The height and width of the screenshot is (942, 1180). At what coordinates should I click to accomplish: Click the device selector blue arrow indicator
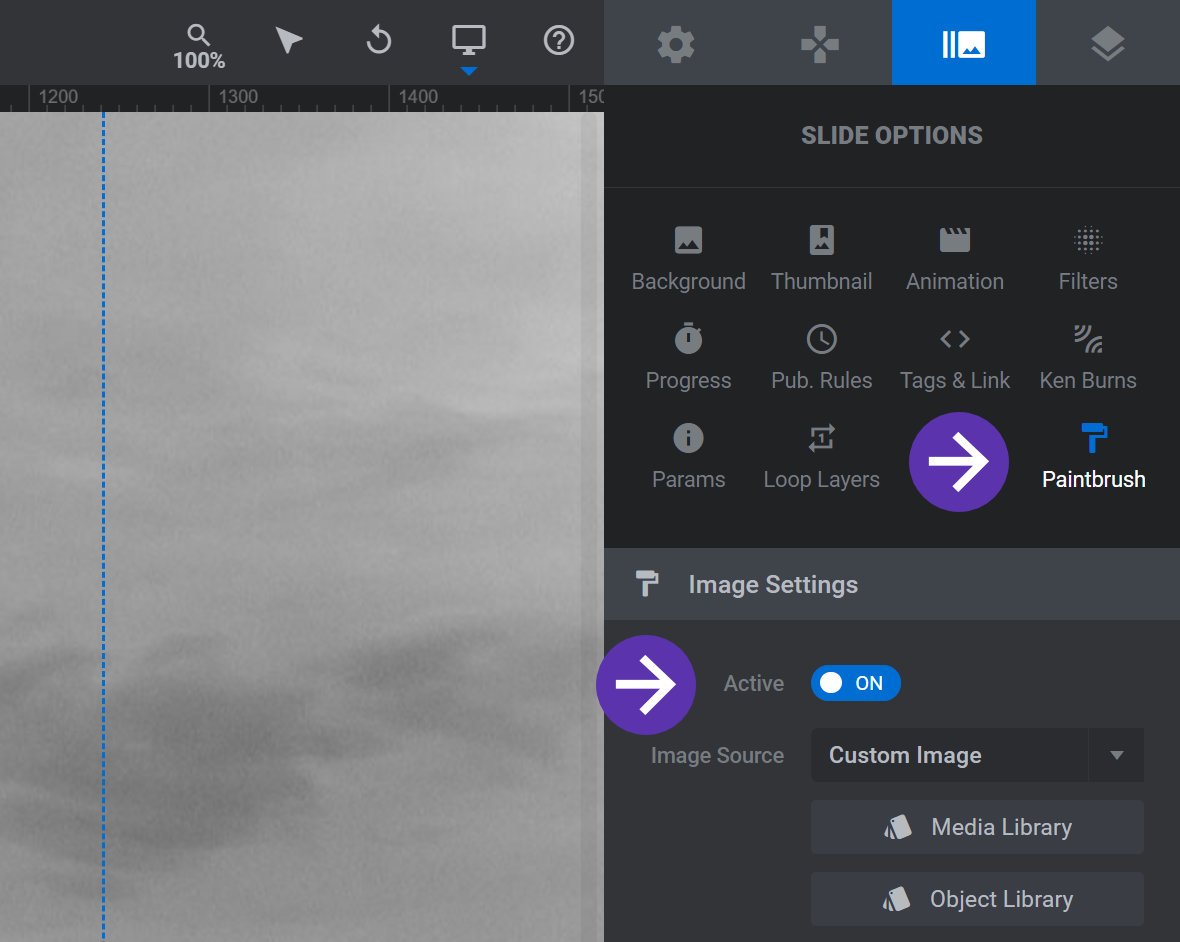pyautogui.click(x=468, y=71)
